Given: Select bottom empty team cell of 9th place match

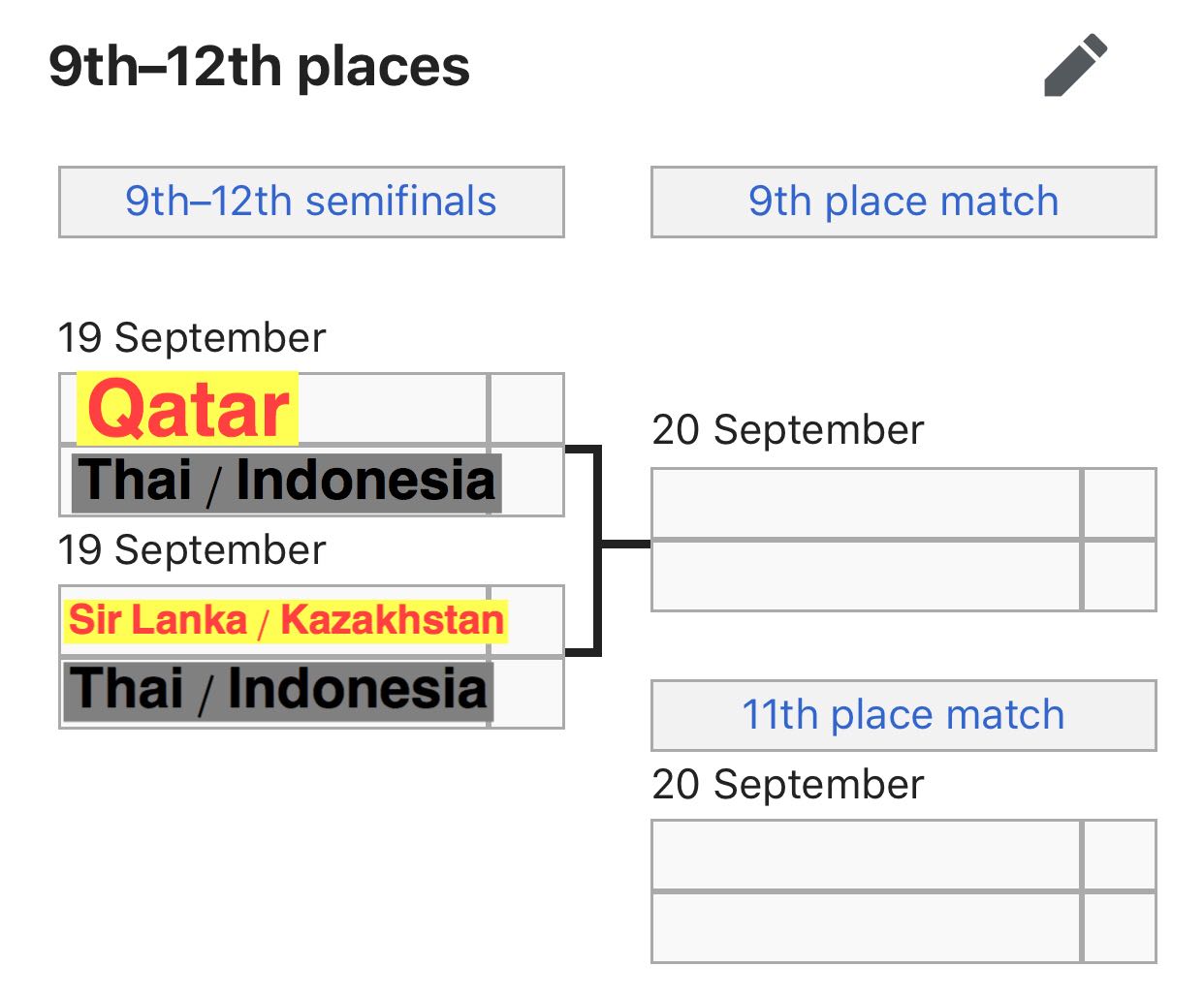Looking at the screenshot, I should tap(866, 576).
